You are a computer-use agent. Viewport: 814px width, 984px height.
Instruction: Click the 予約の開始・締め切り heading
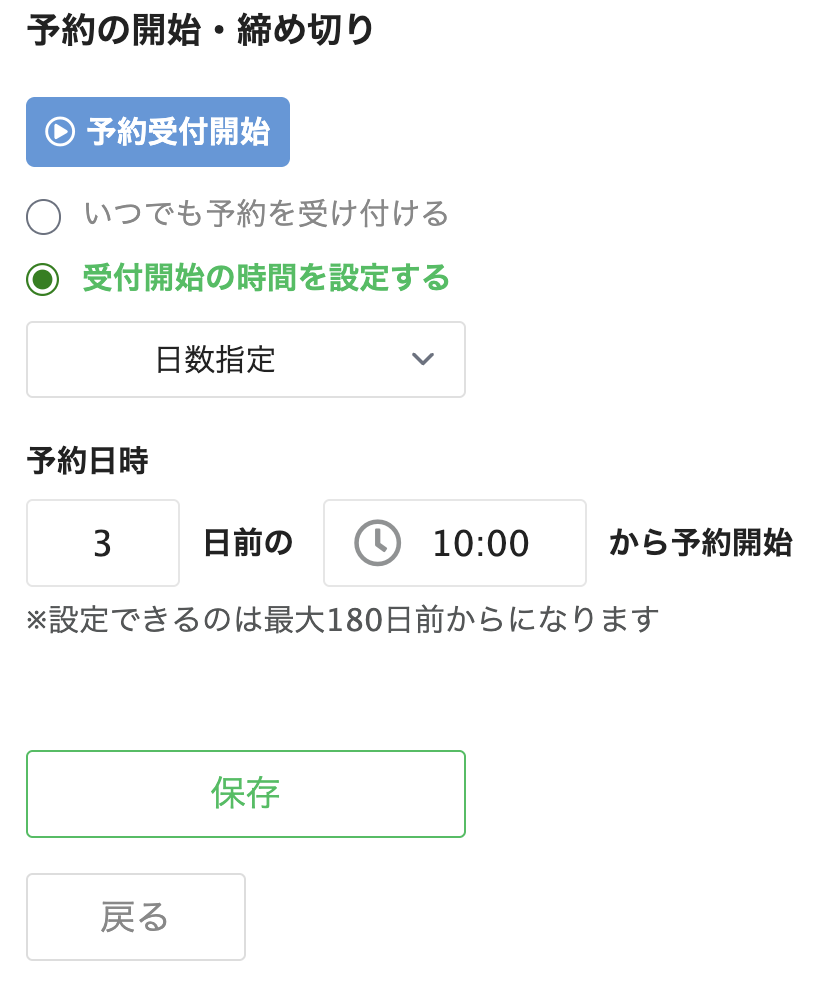click(x=200, y=29)
